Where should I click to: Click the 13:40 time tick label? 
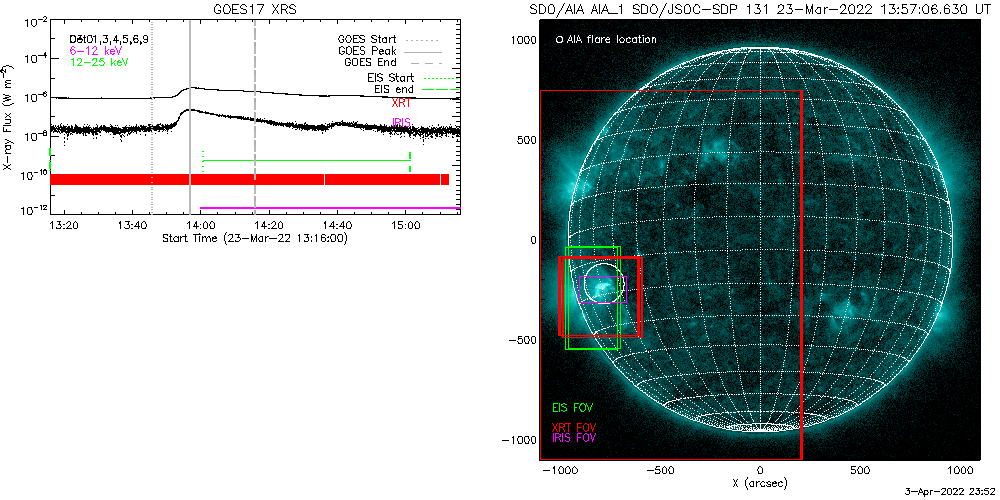[x=133, y=225]
